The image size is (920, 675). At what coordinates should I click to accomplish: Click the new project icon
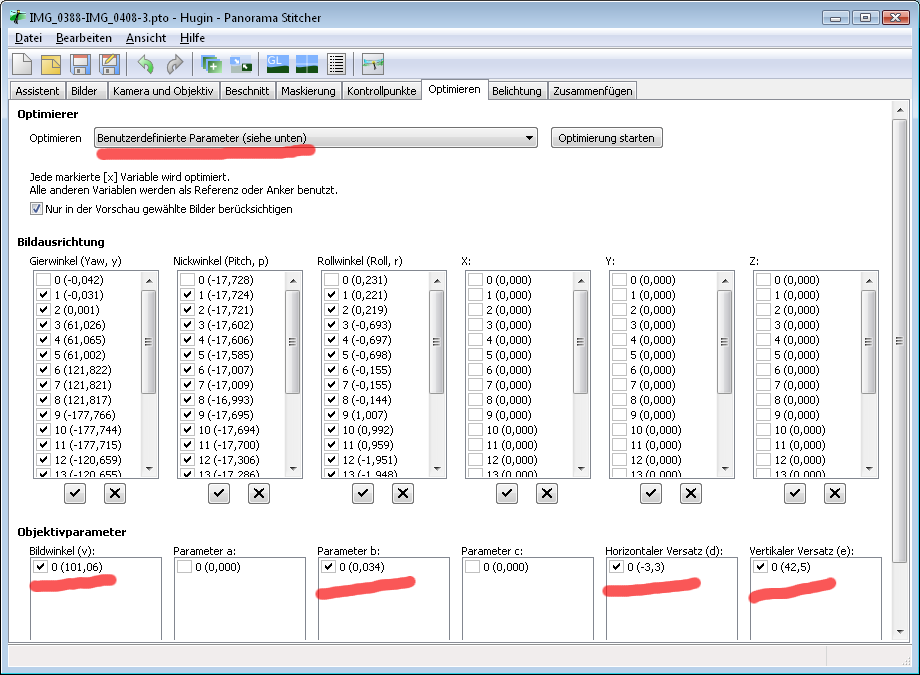pos(22,64)
